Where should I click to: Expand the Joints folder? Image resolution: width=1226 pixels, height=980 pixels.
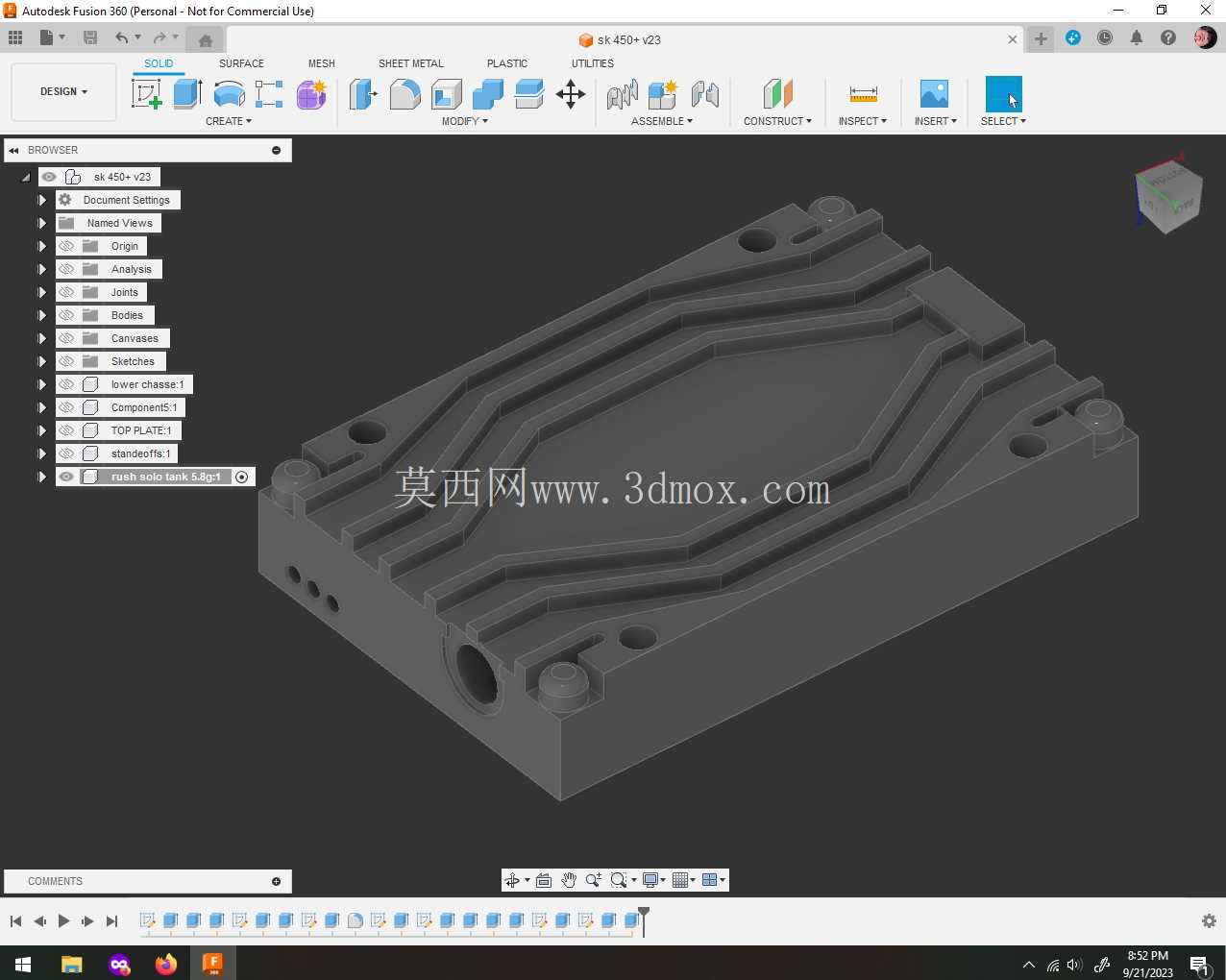[x=41, y=292]
